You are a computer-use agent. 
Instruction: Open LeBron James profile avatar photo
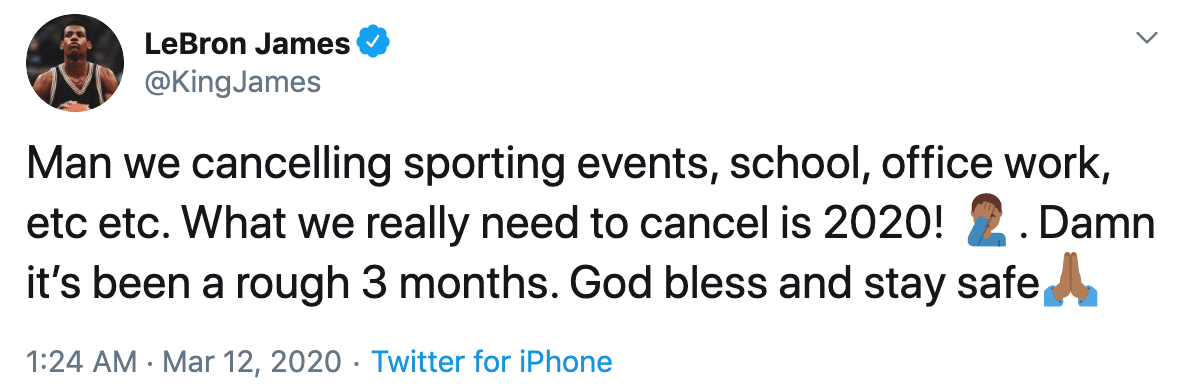click(75, 63)
